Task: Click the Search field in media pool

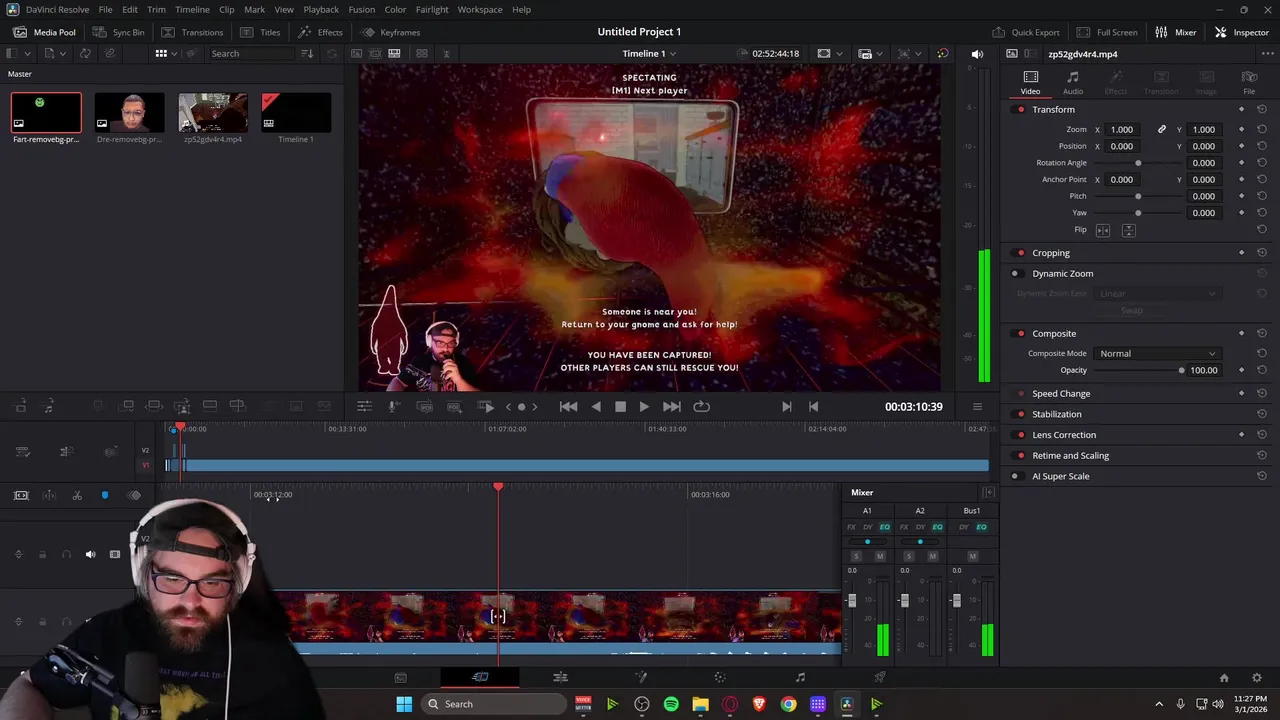Action: point(253,53)
